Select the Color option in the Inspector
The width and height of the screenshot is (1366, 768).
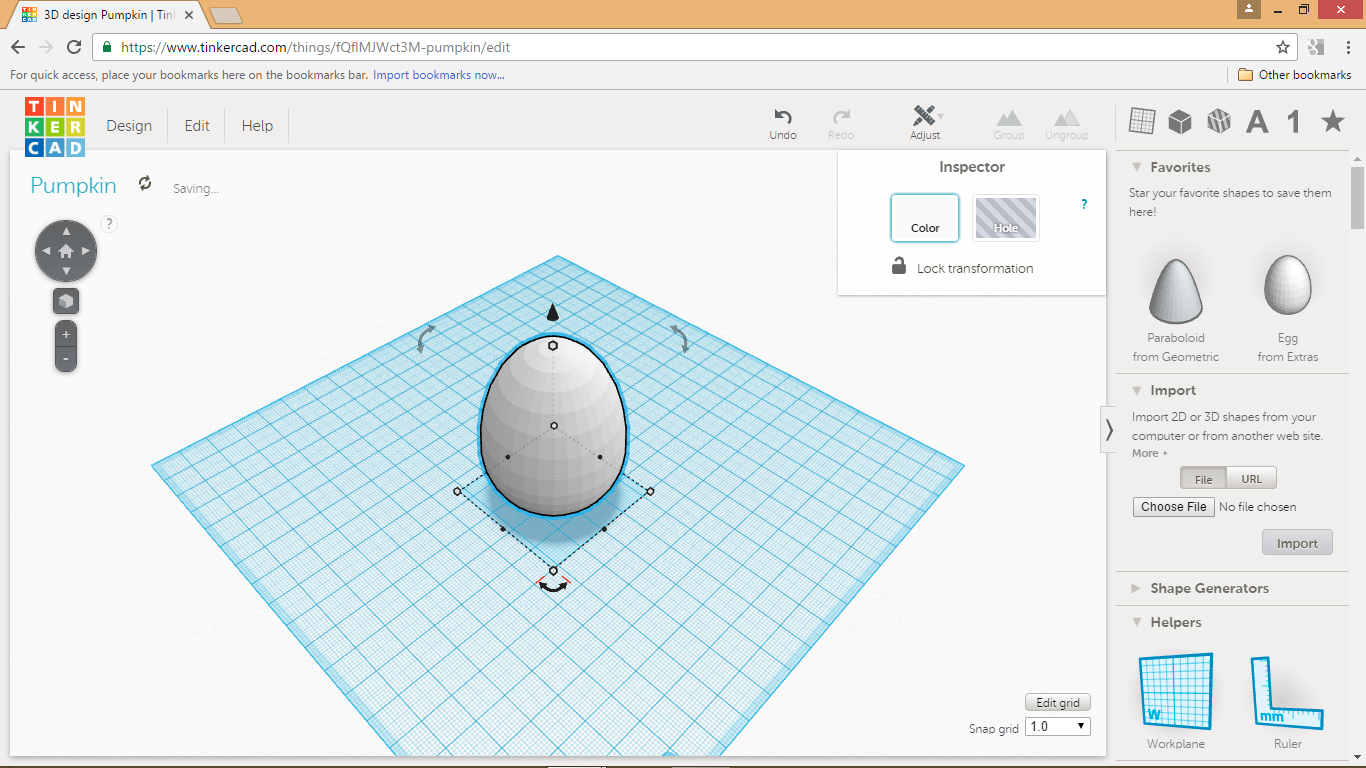[x=924, y=217]
